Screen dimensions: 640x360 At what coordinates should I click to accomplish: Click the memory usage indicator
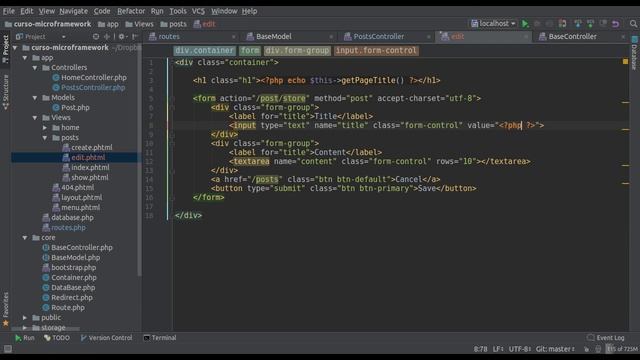tap(622, 349)
